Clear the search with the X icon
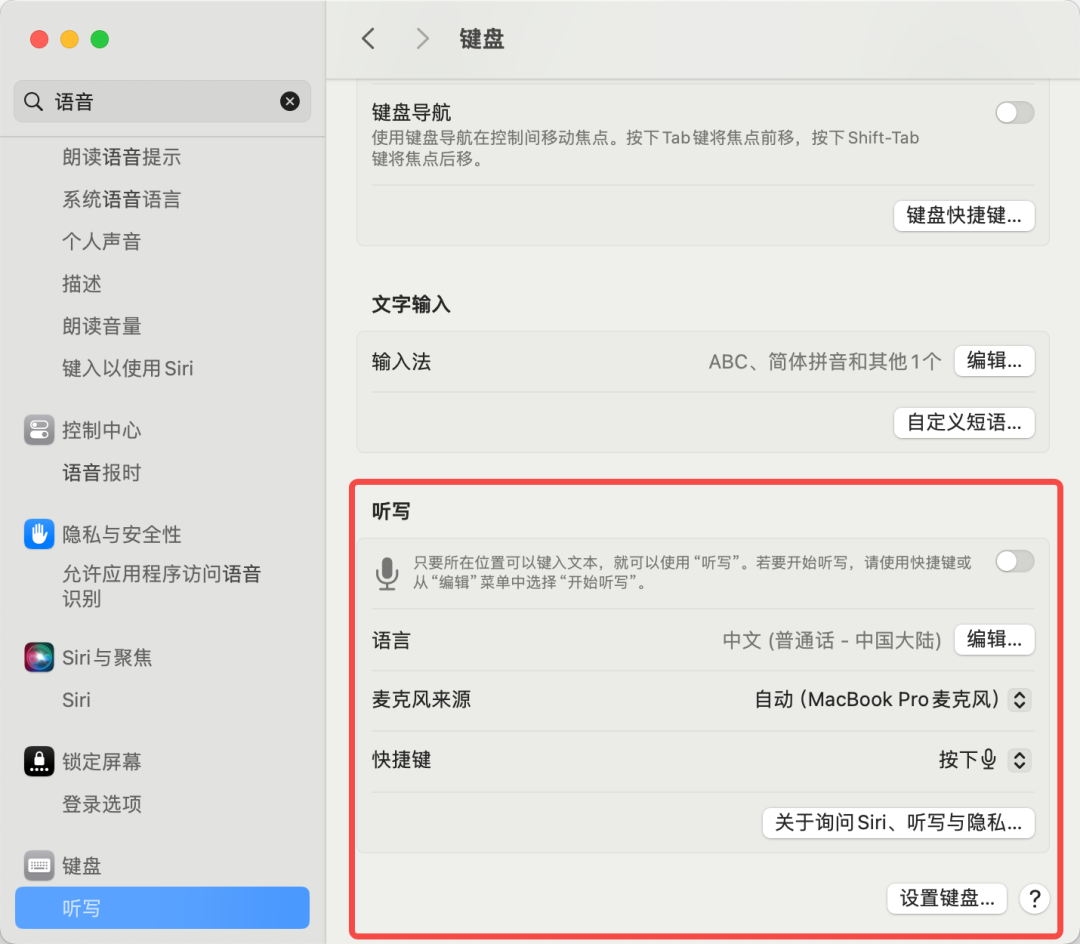Image resolution: width=1080 pixels, height=944 pixels. (290, 101)
